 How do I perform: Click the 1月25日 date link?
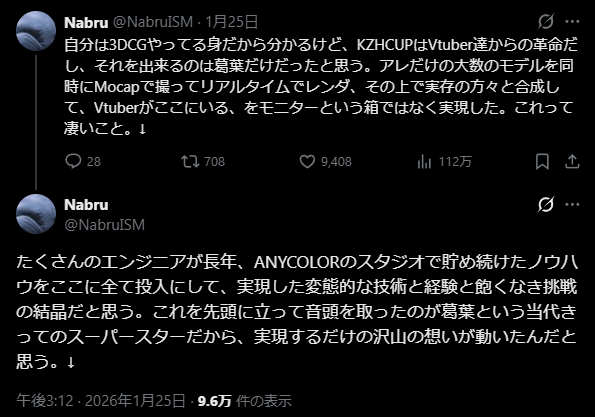[x=231, y=22]
